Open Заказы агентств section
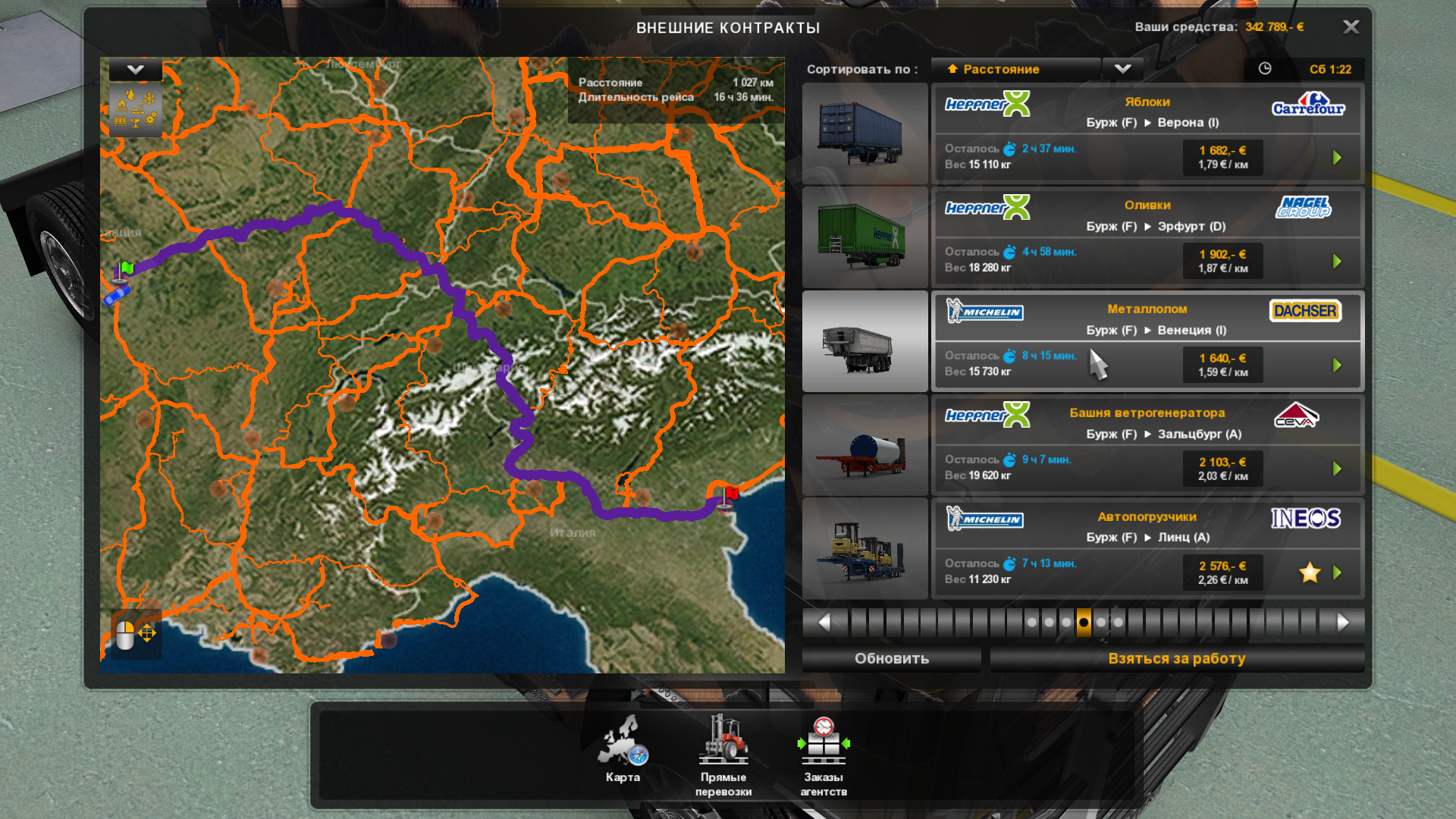1456x819 pixels. pyautogui.click(x=824, y=755)
